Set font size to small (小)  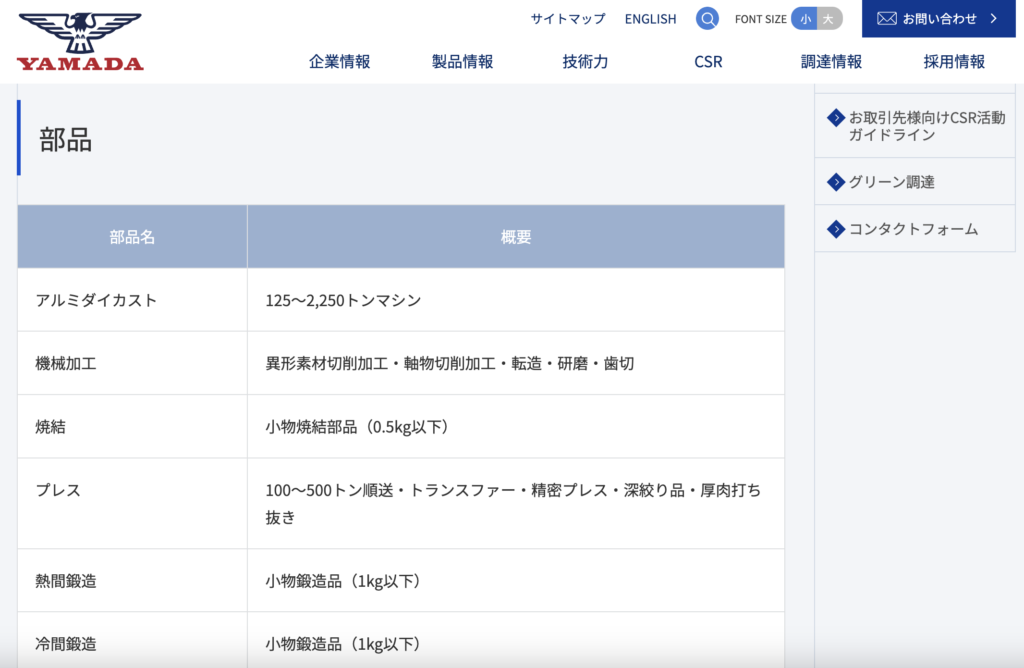click(805, 19)
